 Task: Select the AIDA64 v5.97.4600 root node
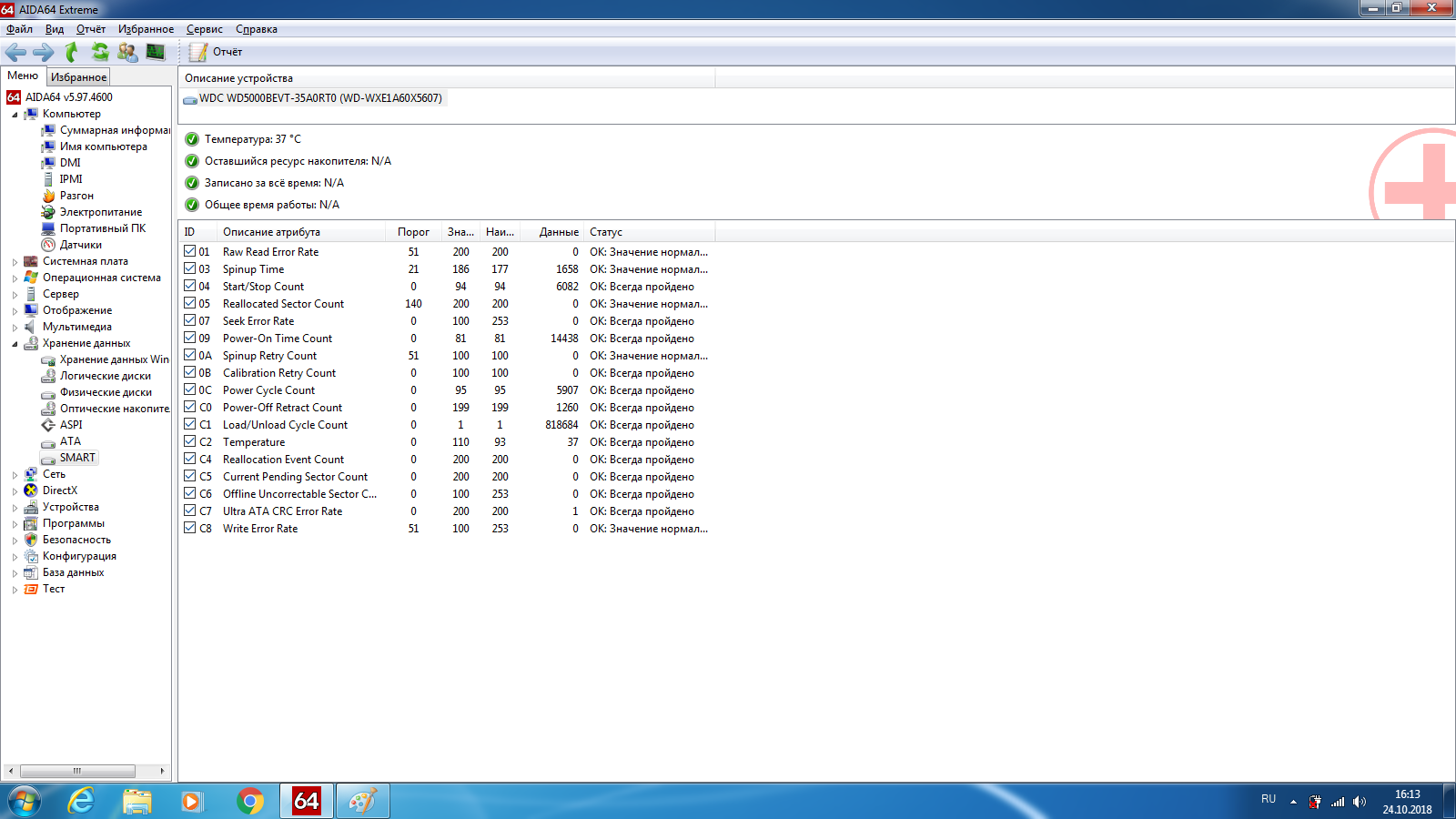click(69, 97)
